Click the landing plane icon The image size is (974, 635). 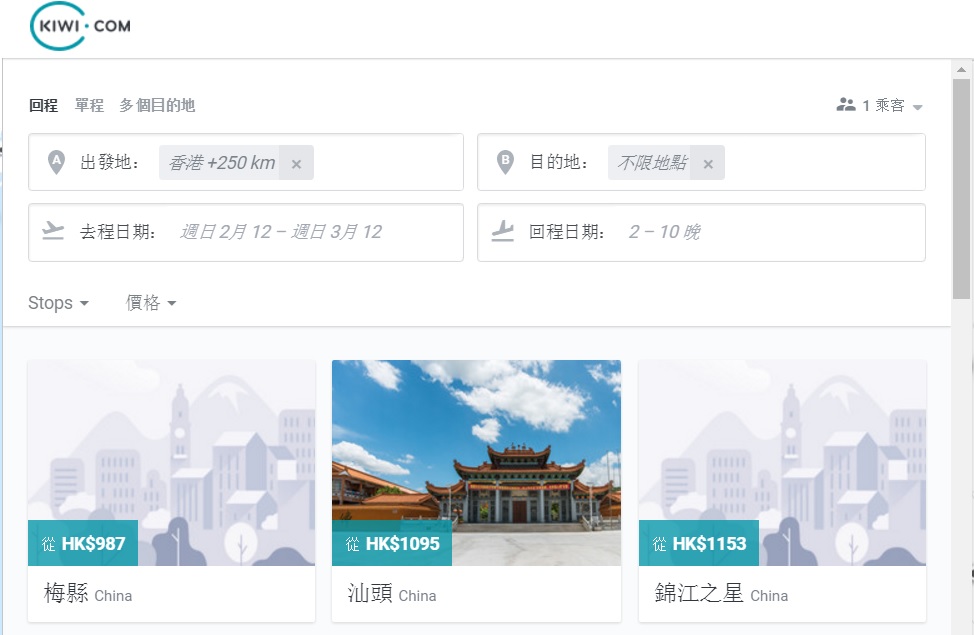click(503, 231)
